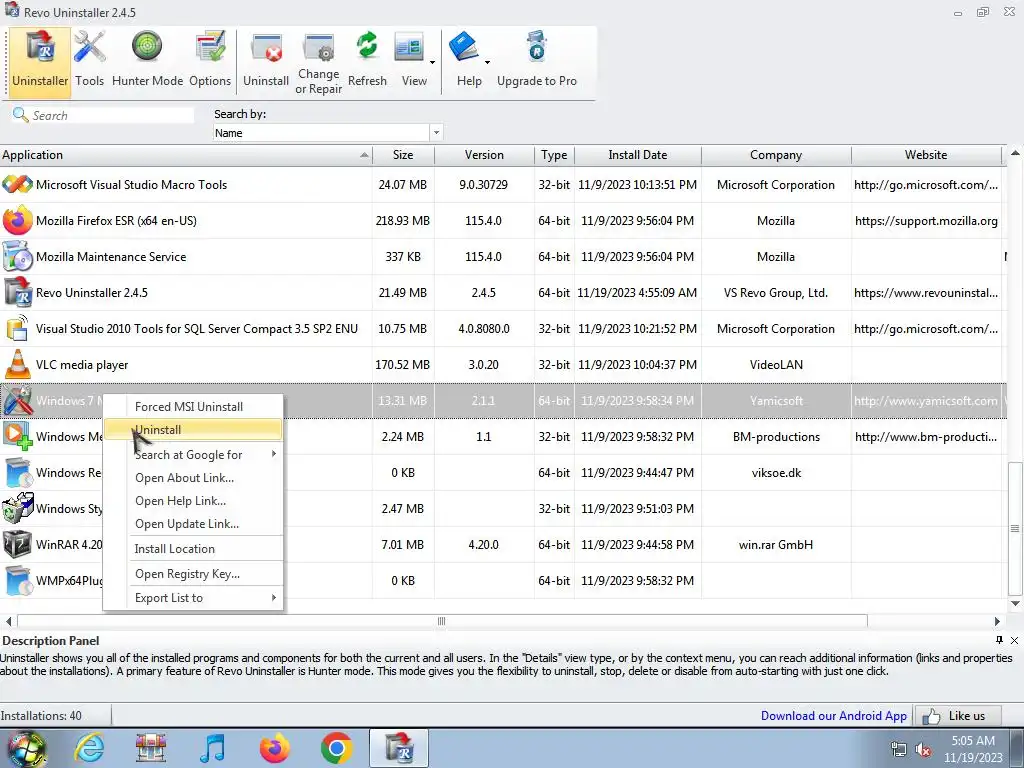Select the Revo Uninstaller 2.4.5 list icon
Viewport: 1024px width, 768px height.
point(17,292)
